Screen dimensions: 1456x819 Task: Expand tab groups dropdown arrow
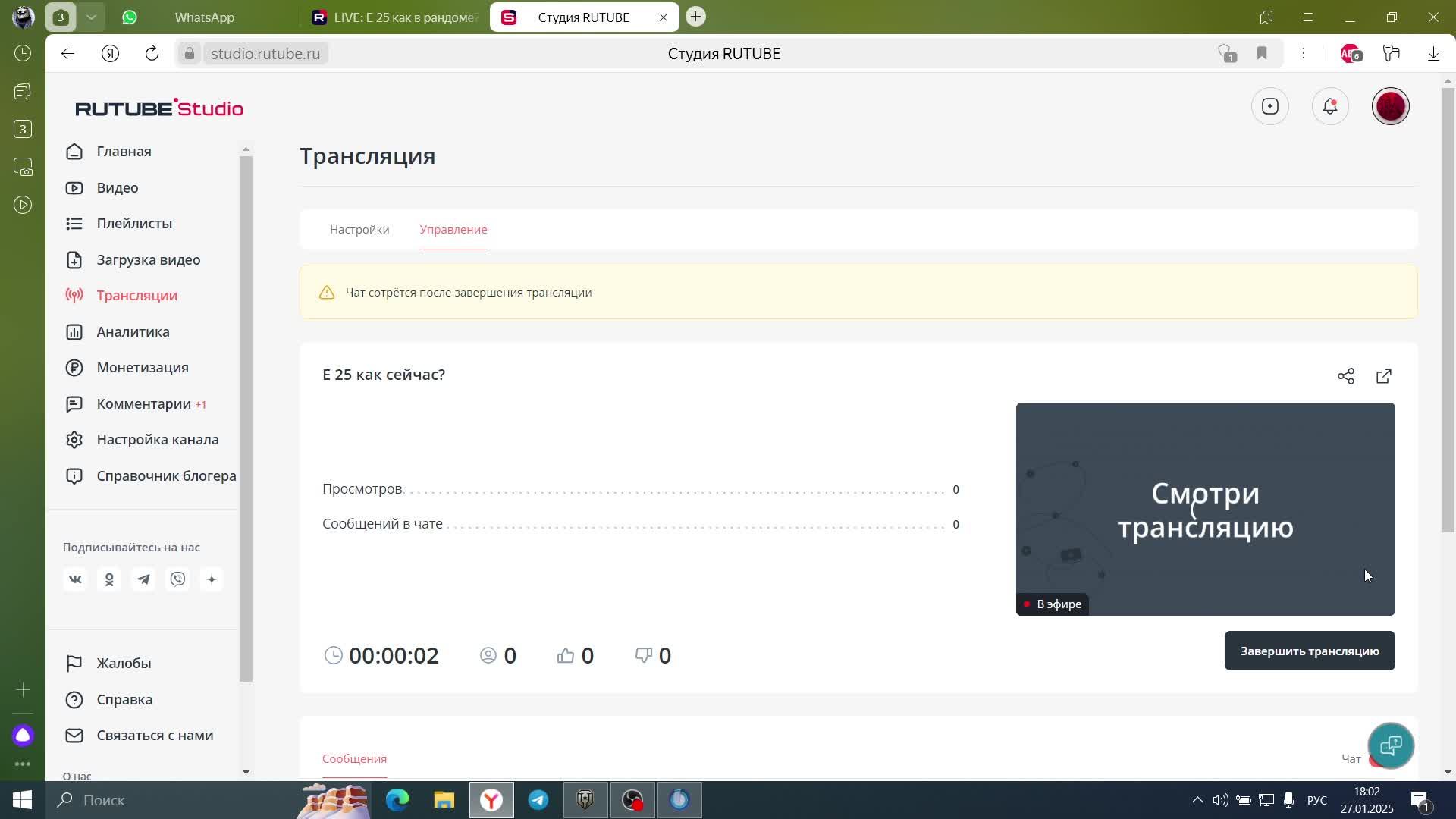coord(91,17)
